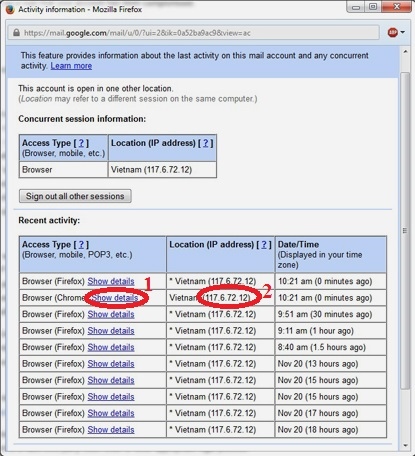Open the Learn more link
415x456 pixels.
pos(71,66)
